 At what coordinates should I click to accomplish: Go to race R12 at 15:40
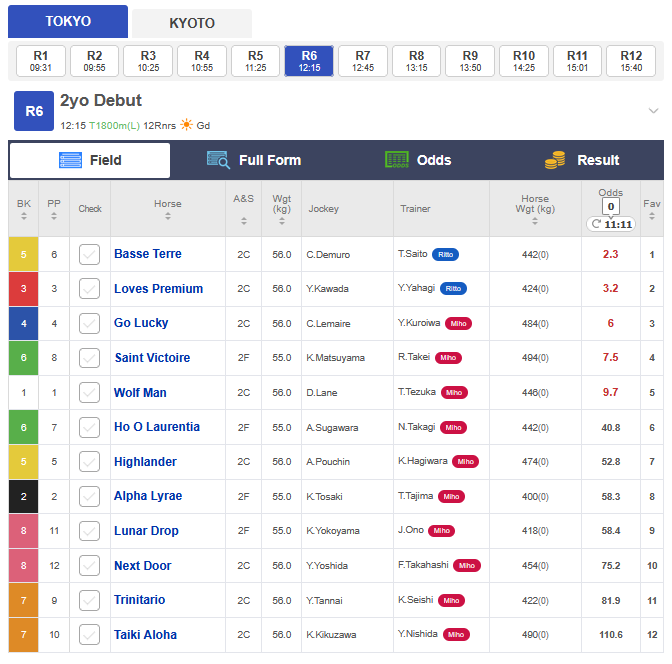click(631, 61)
